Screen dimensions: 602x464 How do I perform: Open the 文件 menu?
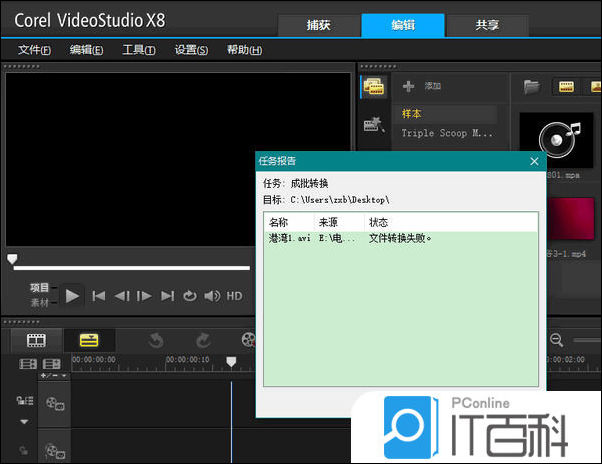pos(34,50)
